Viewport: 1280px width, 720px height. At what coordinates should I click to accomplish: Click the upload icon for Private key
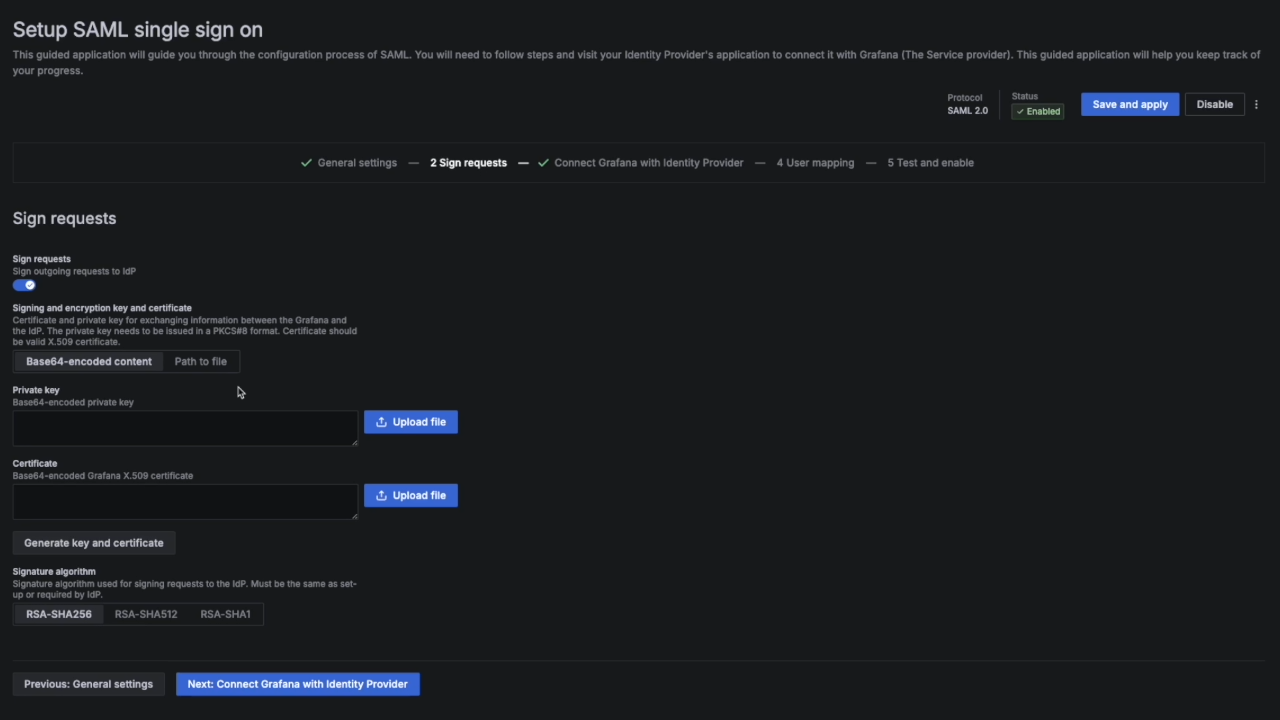[x=381, y=422]
